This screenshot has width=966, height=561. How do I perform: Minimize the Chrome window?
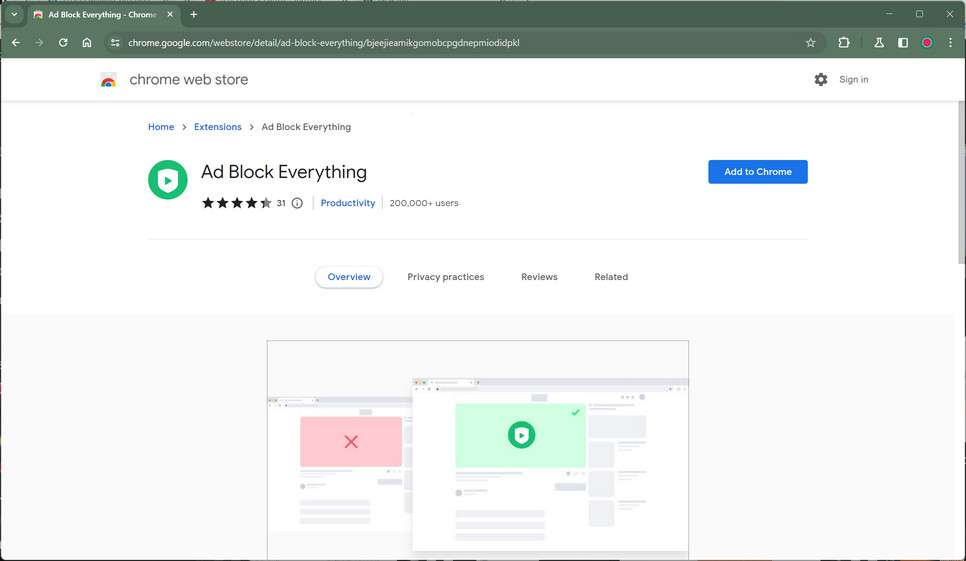click(x=889, y=14)
